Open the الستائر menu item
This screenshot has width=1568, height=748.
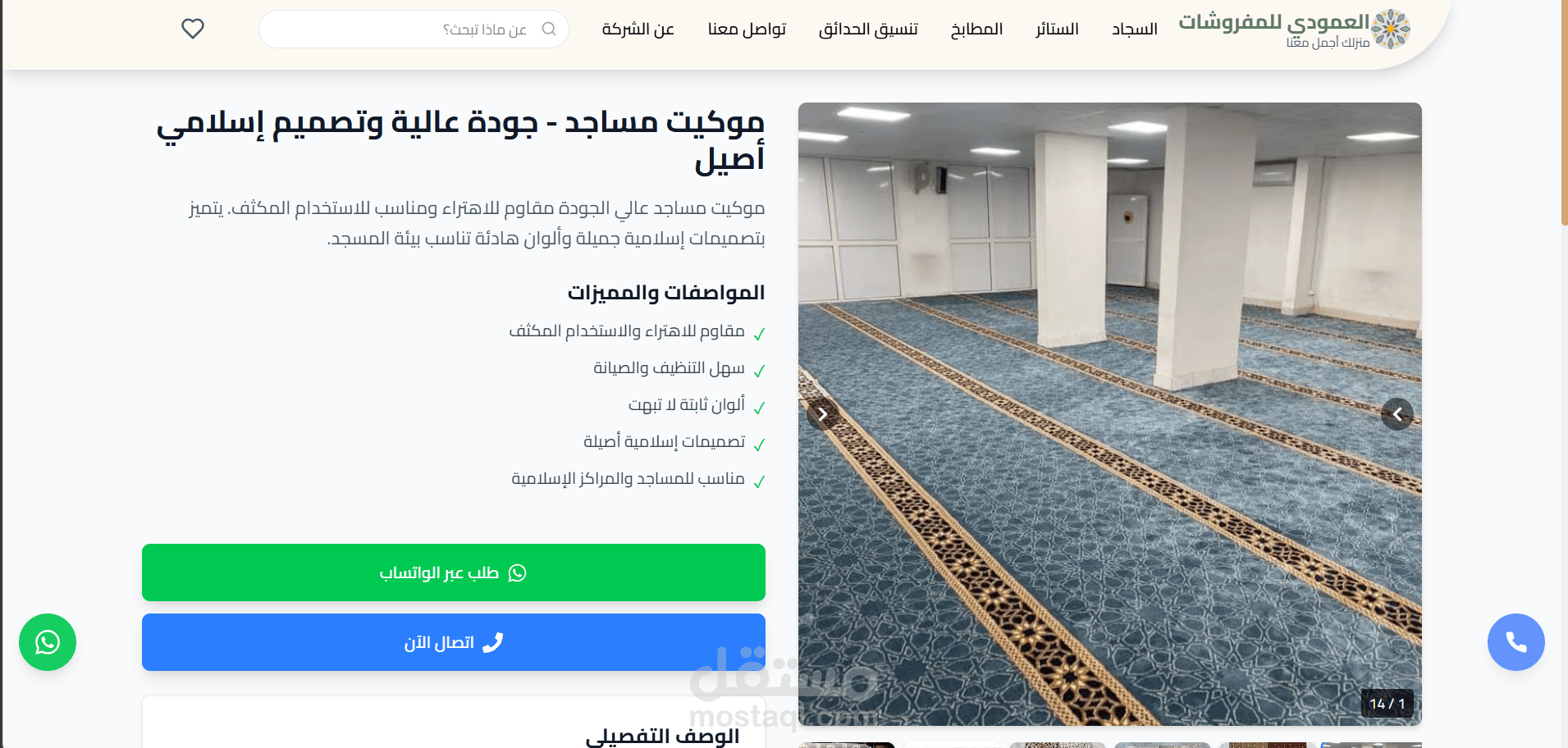(1057, 30)
